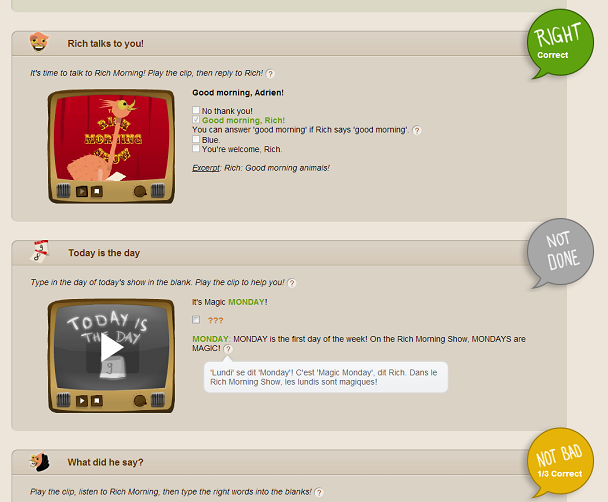Stop the Rich Morning Show clip
This screenshot has width=608, height=502.
97,191
